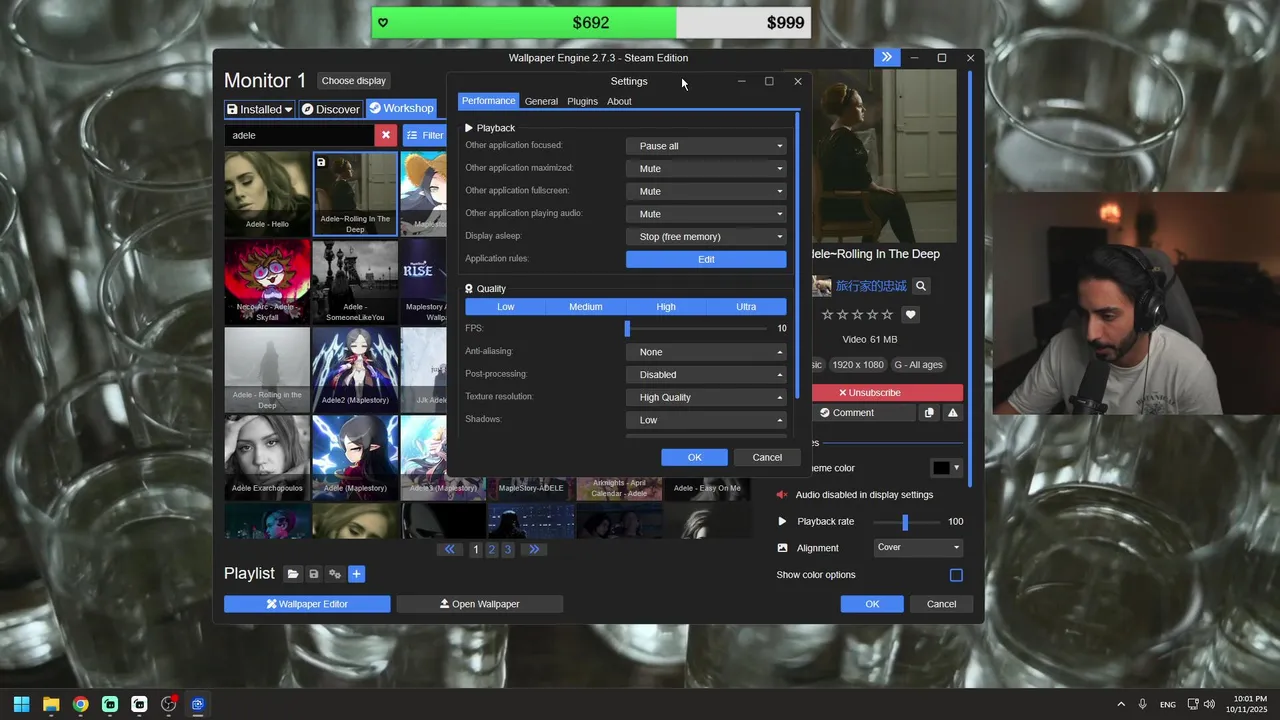
Task: Go to results page 2
Action: [x=492, y=550]
